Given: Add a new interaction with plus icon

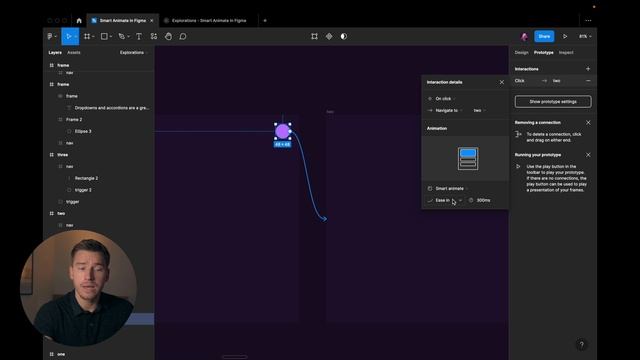Looking at the screenshot, I should coord(588,69).
